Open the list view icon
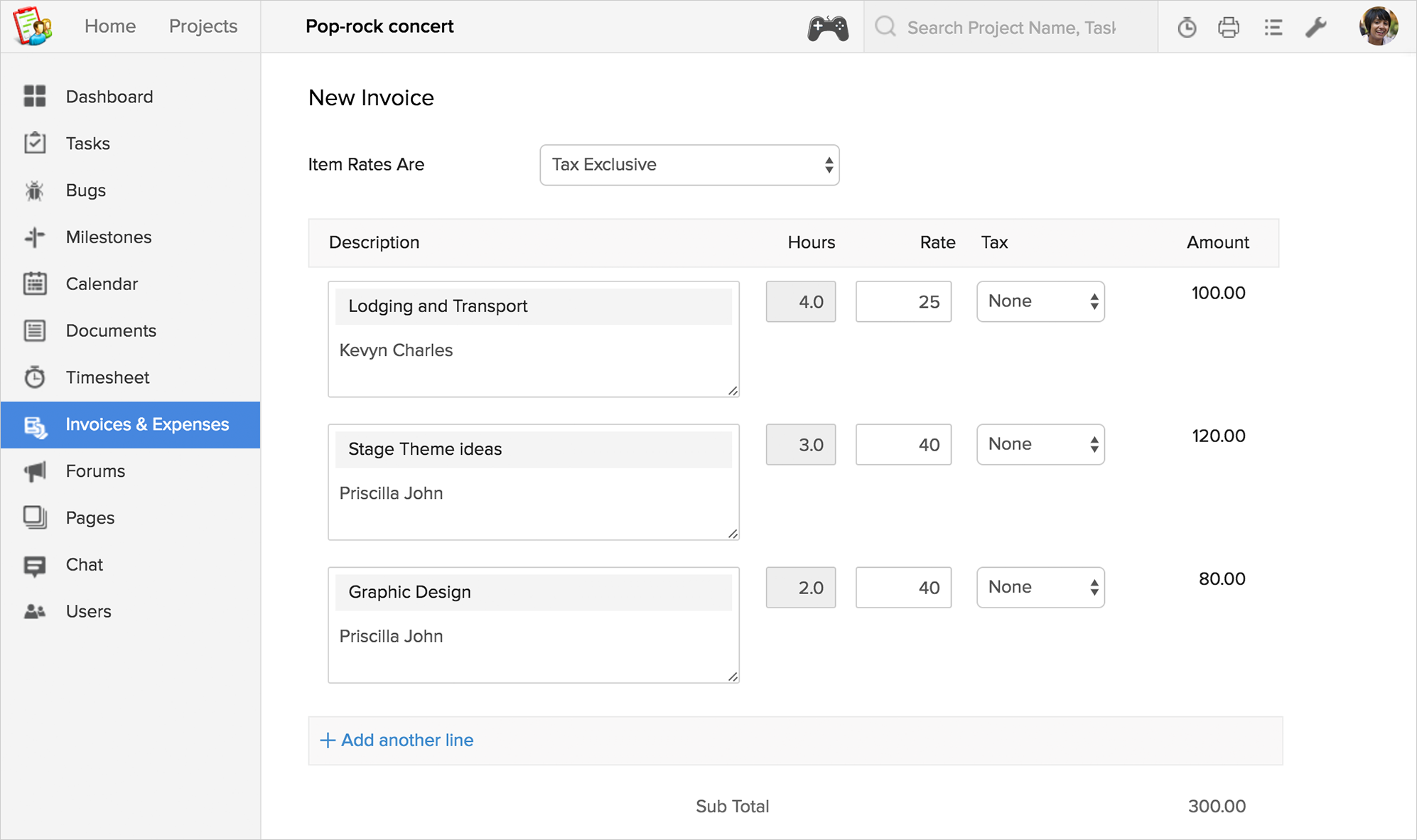 pyautogui.click(x=1273, y=28)
